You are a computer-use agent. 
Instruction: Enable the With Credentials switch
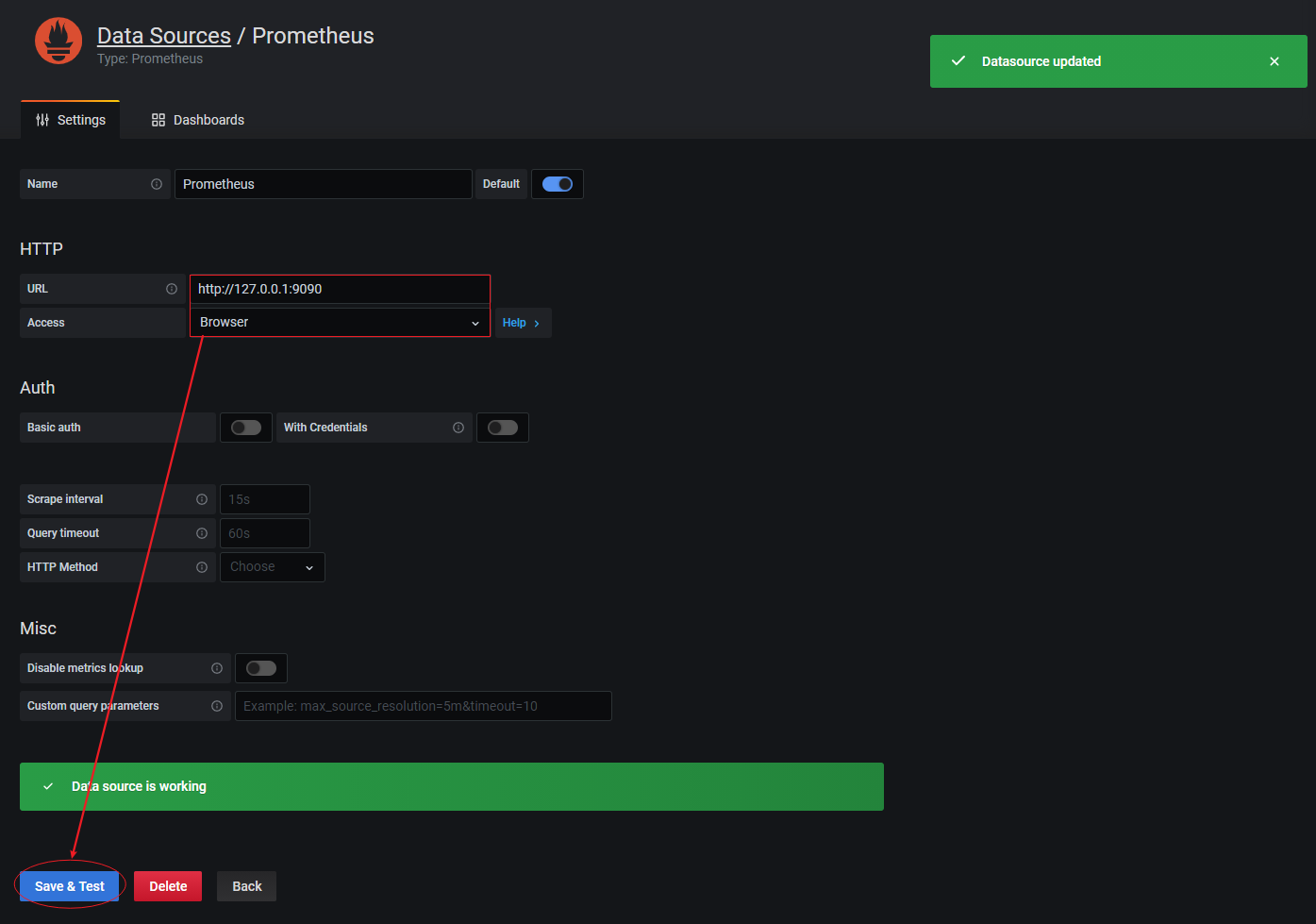[x=503, y=428]
